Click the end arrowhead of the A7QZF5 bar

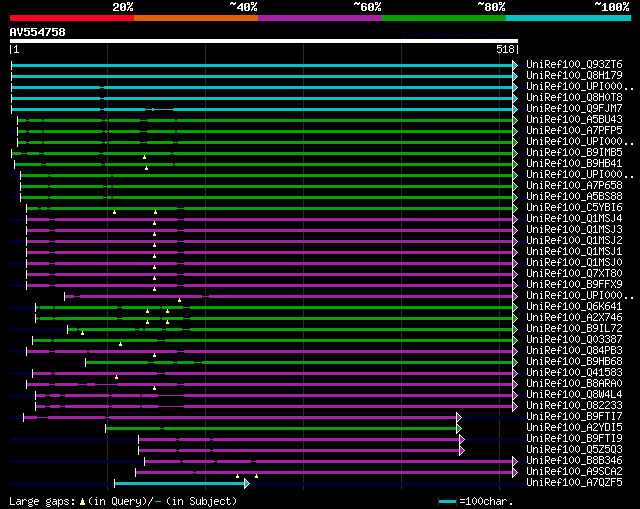pos(247,484)
